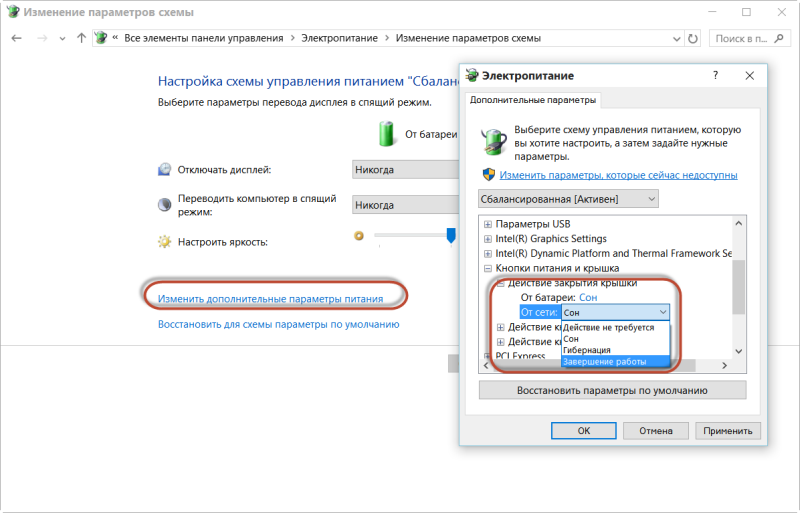The height and width of the screenshot is (513, 800).
Task: Expand the 'PCI Express' tree node
Action: coord(488,356)
